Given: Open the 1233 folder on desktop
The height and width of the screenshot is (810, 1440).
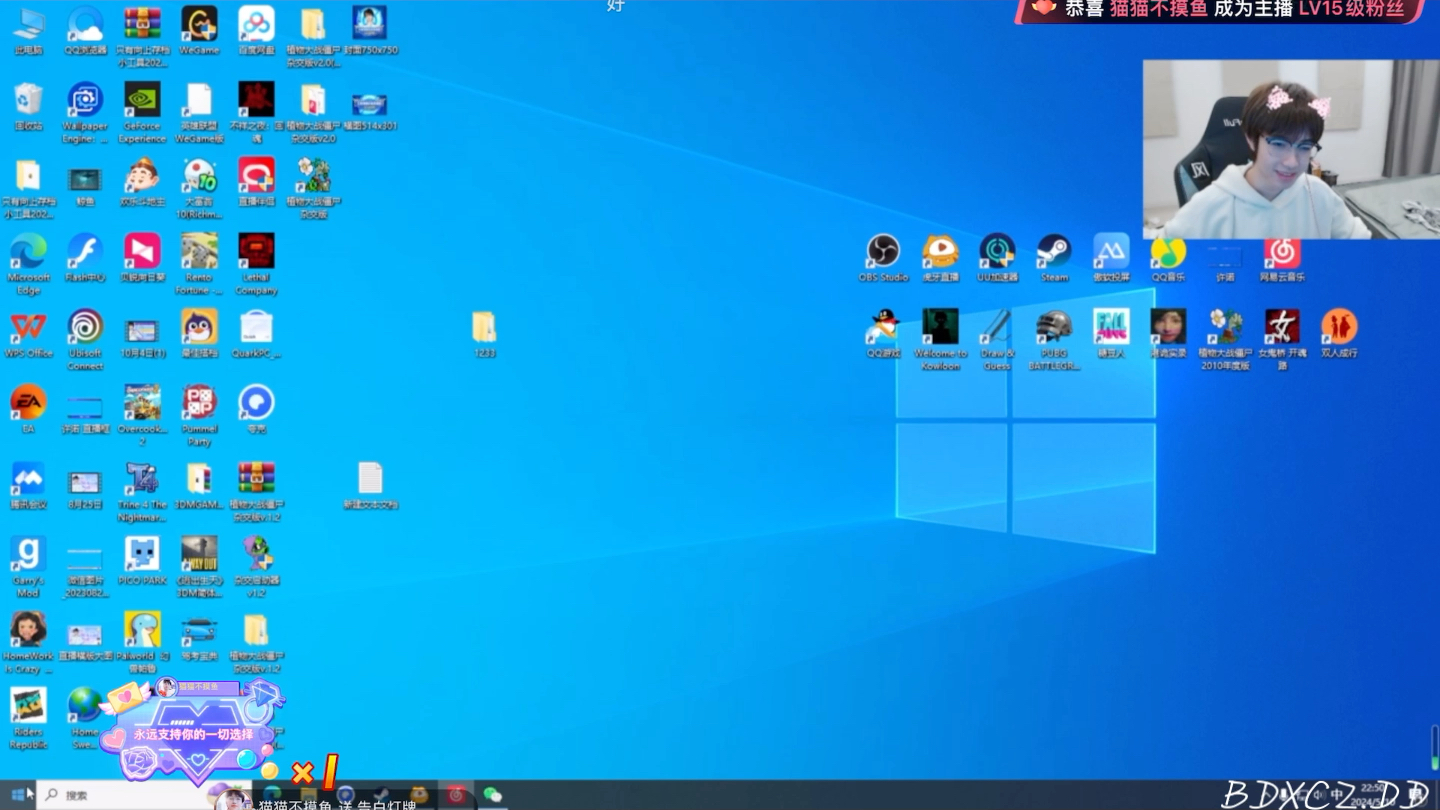Looking at the screenshot, I should pyautogui.click(x=484, y=335).
